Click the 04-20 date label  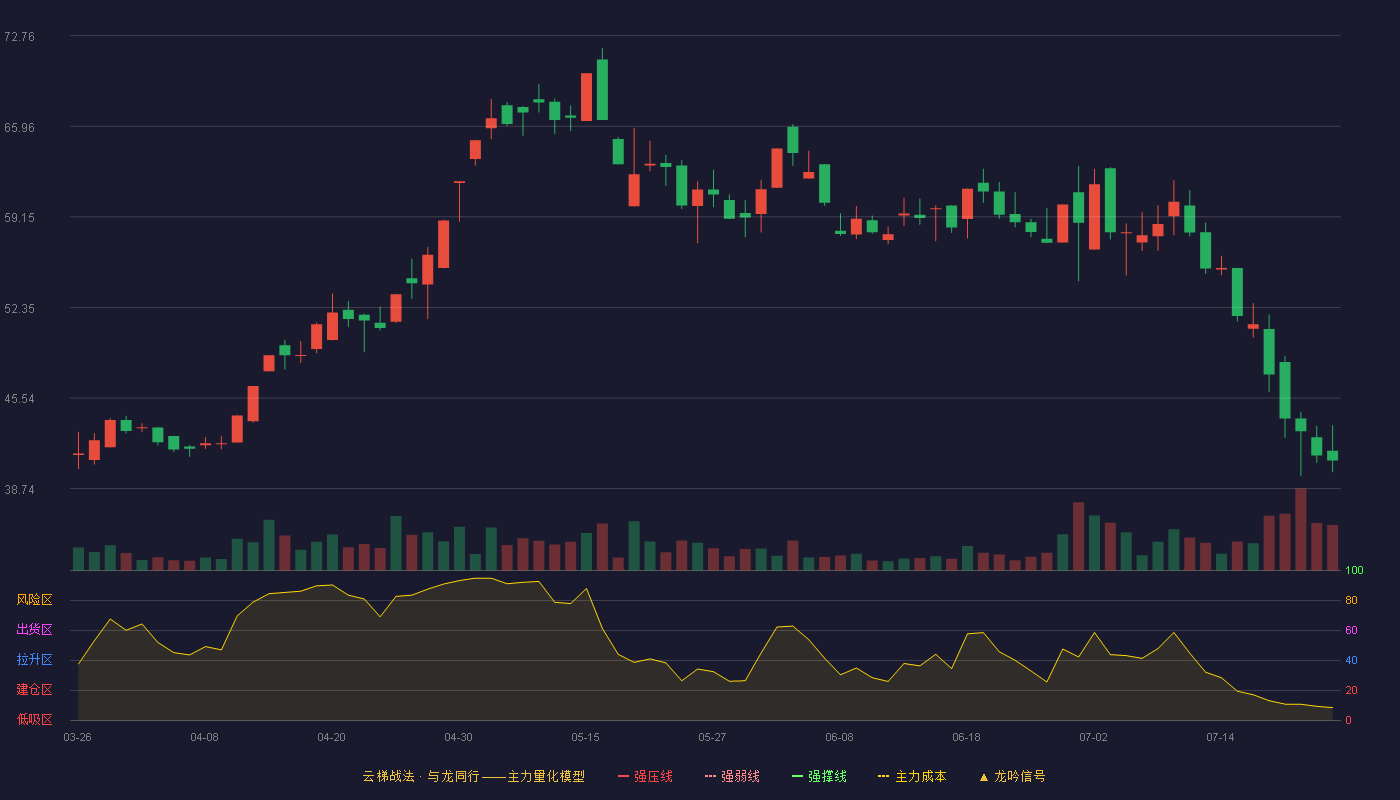pos(331,737)
